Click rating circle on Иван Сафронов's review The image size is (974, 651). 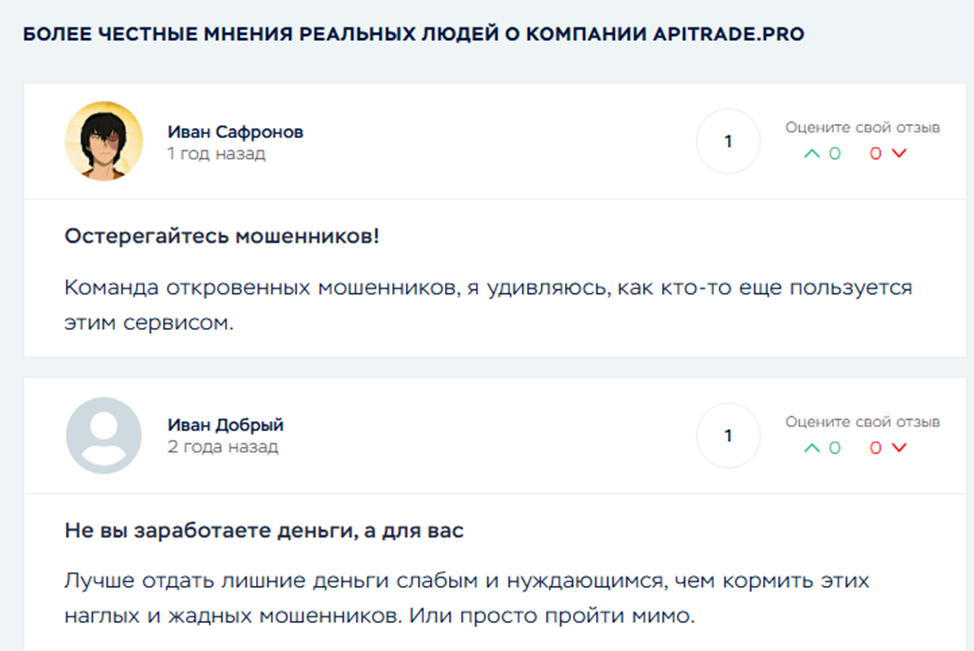coord(728,141)
